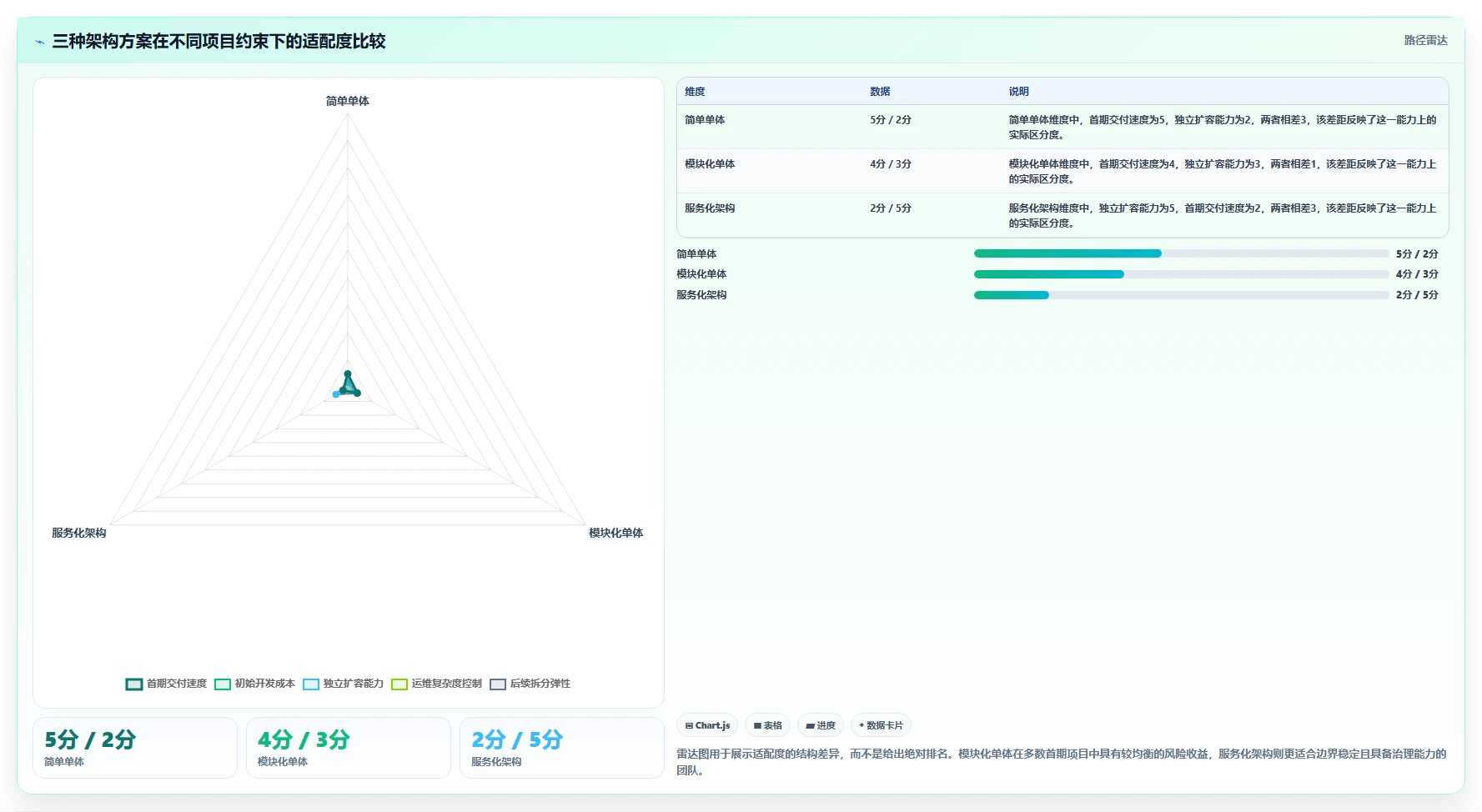Click the description starting 服务化架构维度中

(1223, 216)
